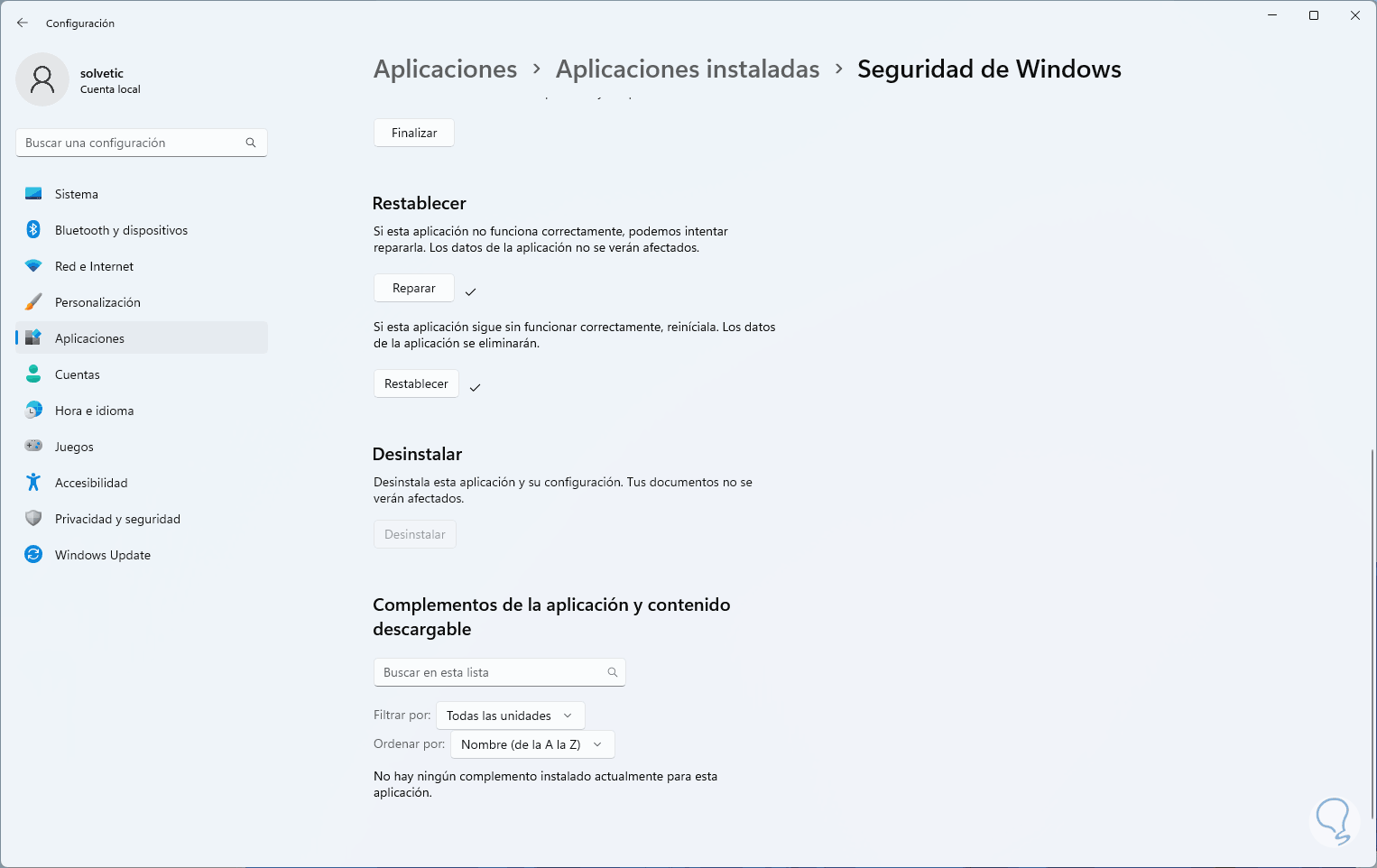
Task: Click the Privacidad y seguridad shield icon
Action: 33,519
